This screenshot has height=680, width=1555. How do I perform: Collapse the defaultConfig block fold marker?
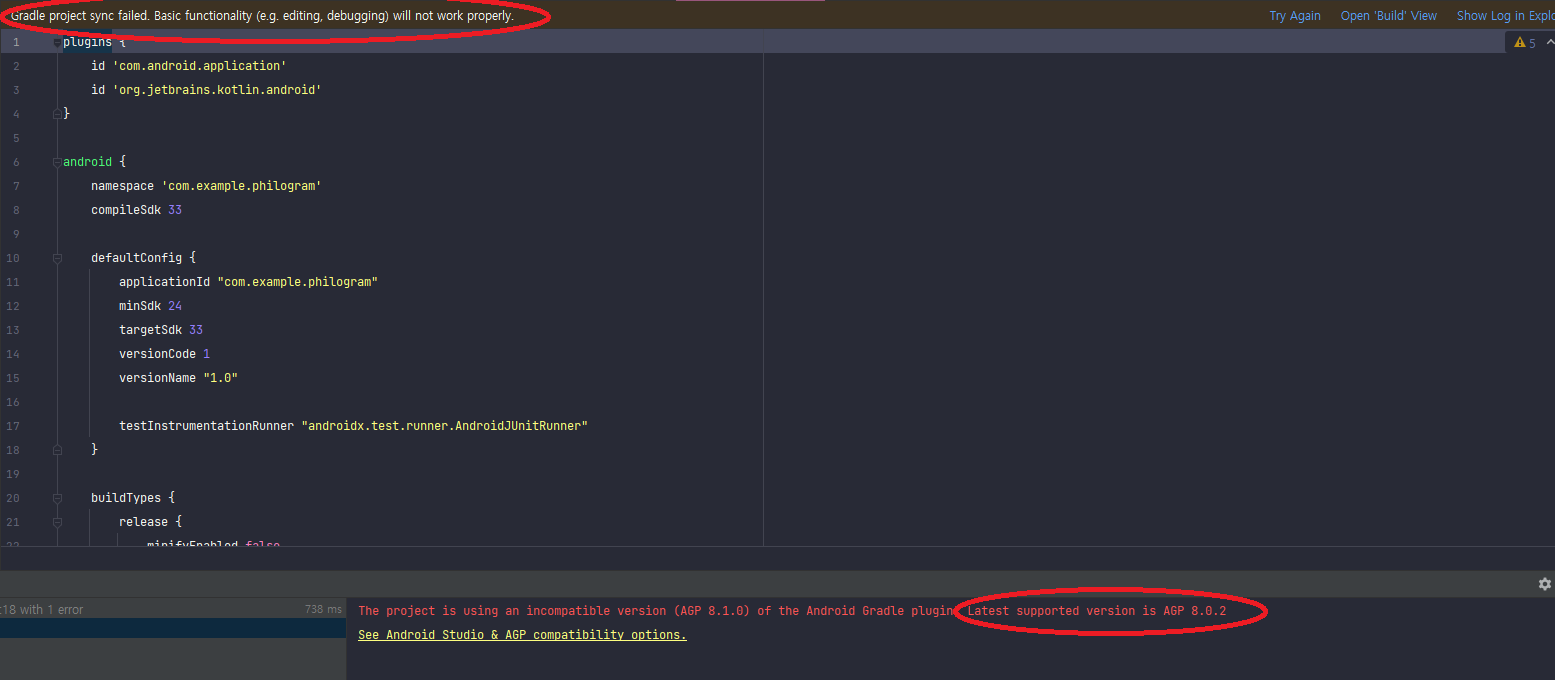(57, 258)
